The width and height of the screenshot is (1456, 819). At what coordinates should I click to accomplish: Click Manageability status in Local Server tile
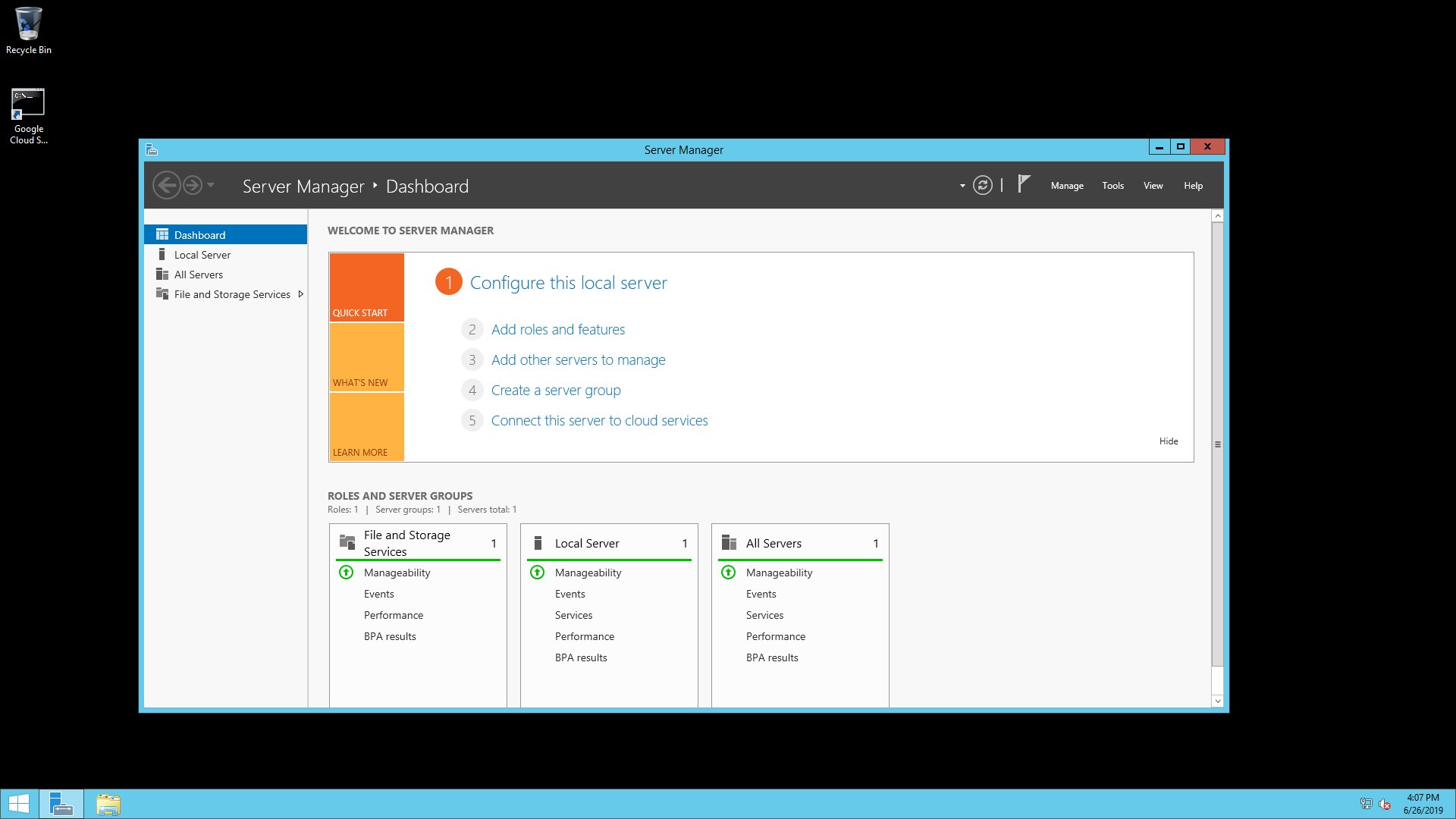587,572
